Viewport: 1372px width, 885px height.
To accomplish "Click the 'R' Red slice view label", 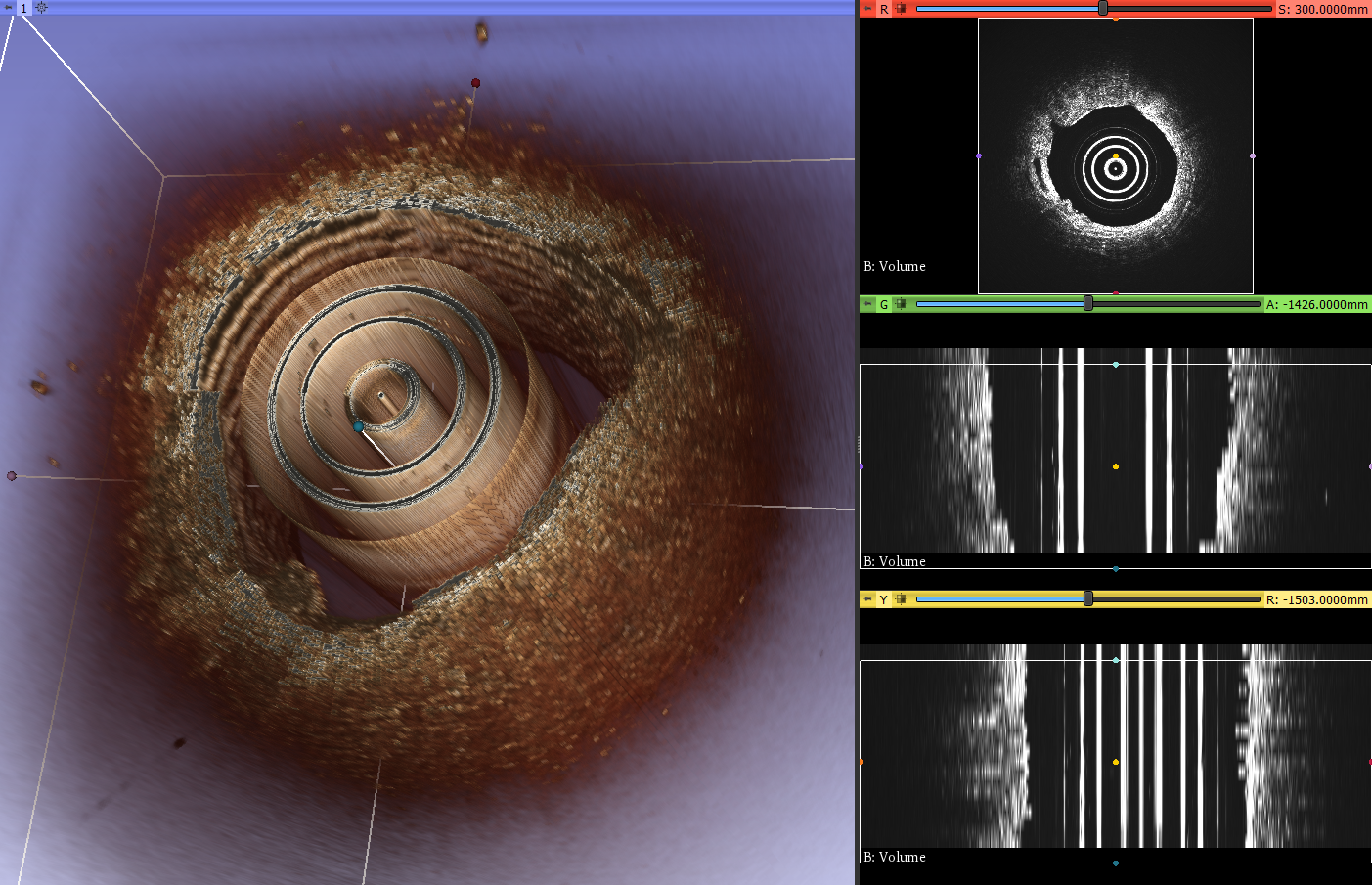I will pyautogui.click(x=884, y=9).
